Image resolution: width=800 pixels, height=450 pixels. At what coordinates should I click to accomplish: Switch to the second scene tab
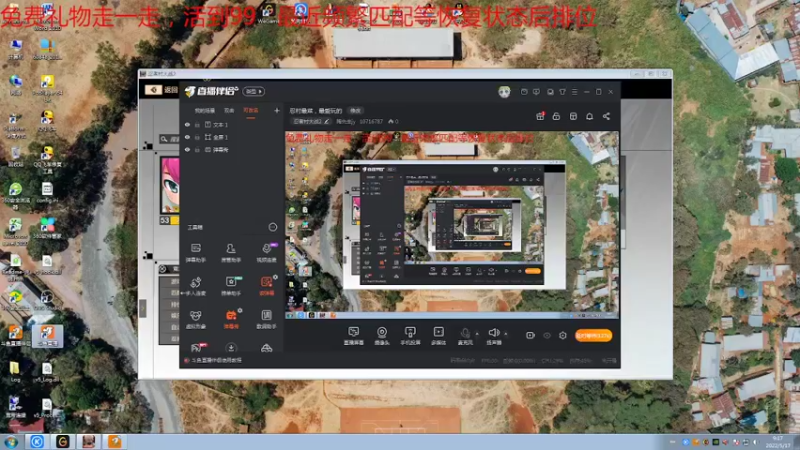click(229, 111)
